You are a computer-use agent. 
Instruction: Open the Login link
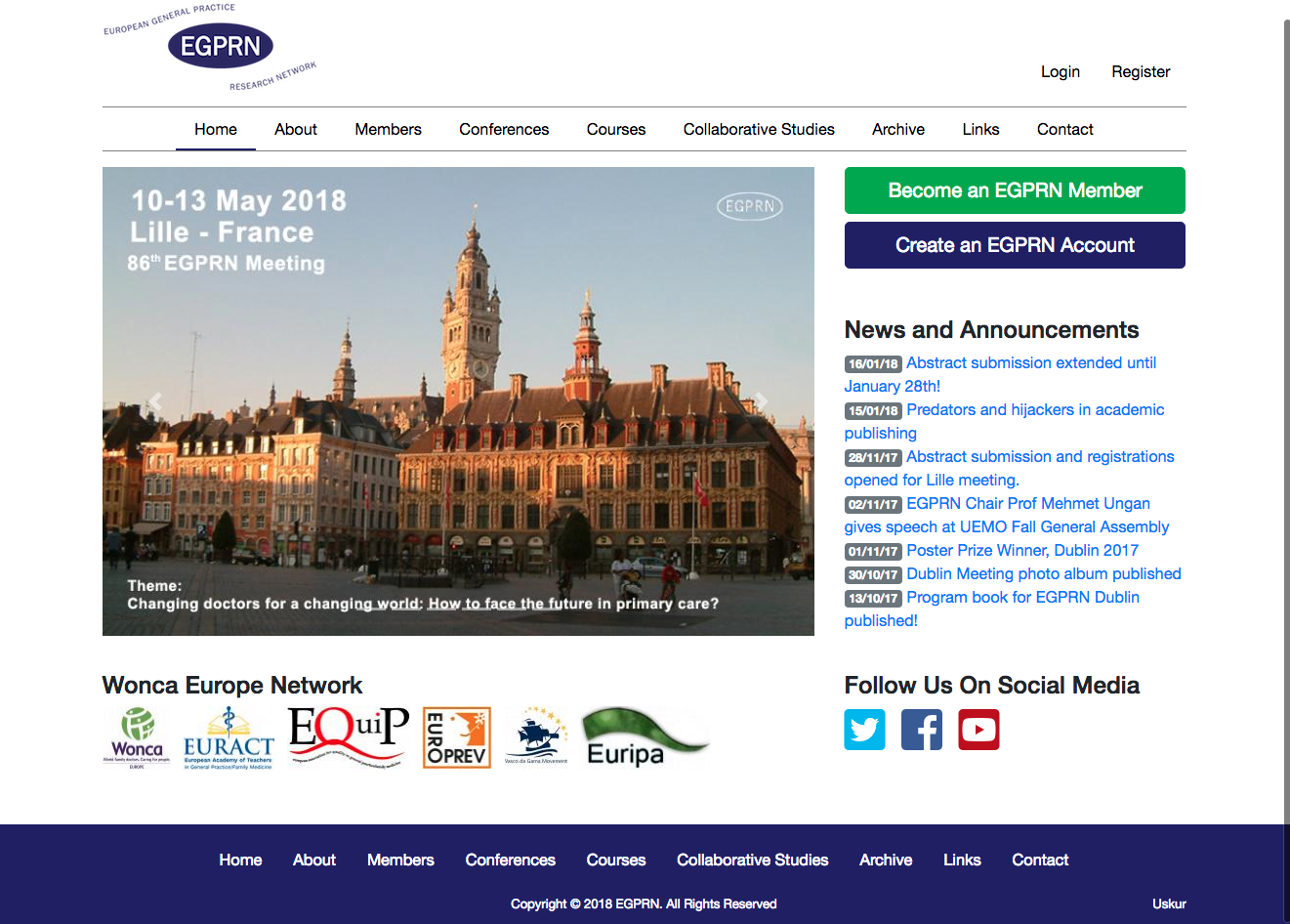(x=1060, y=71)
